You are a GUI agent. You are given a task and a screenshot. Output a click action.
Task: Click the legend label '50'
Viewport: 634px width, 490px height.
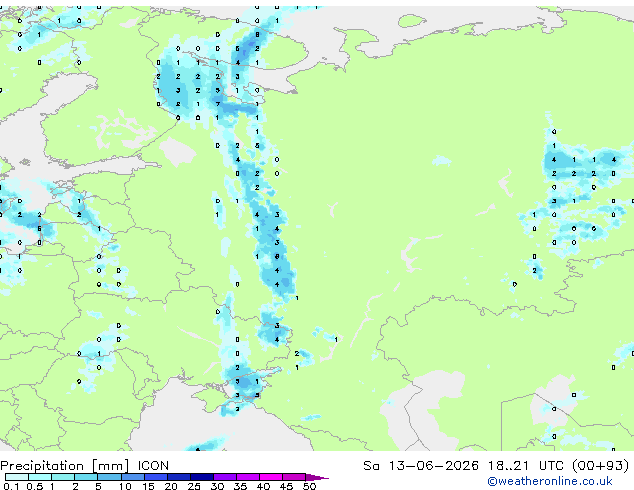[x=309, y=486]
